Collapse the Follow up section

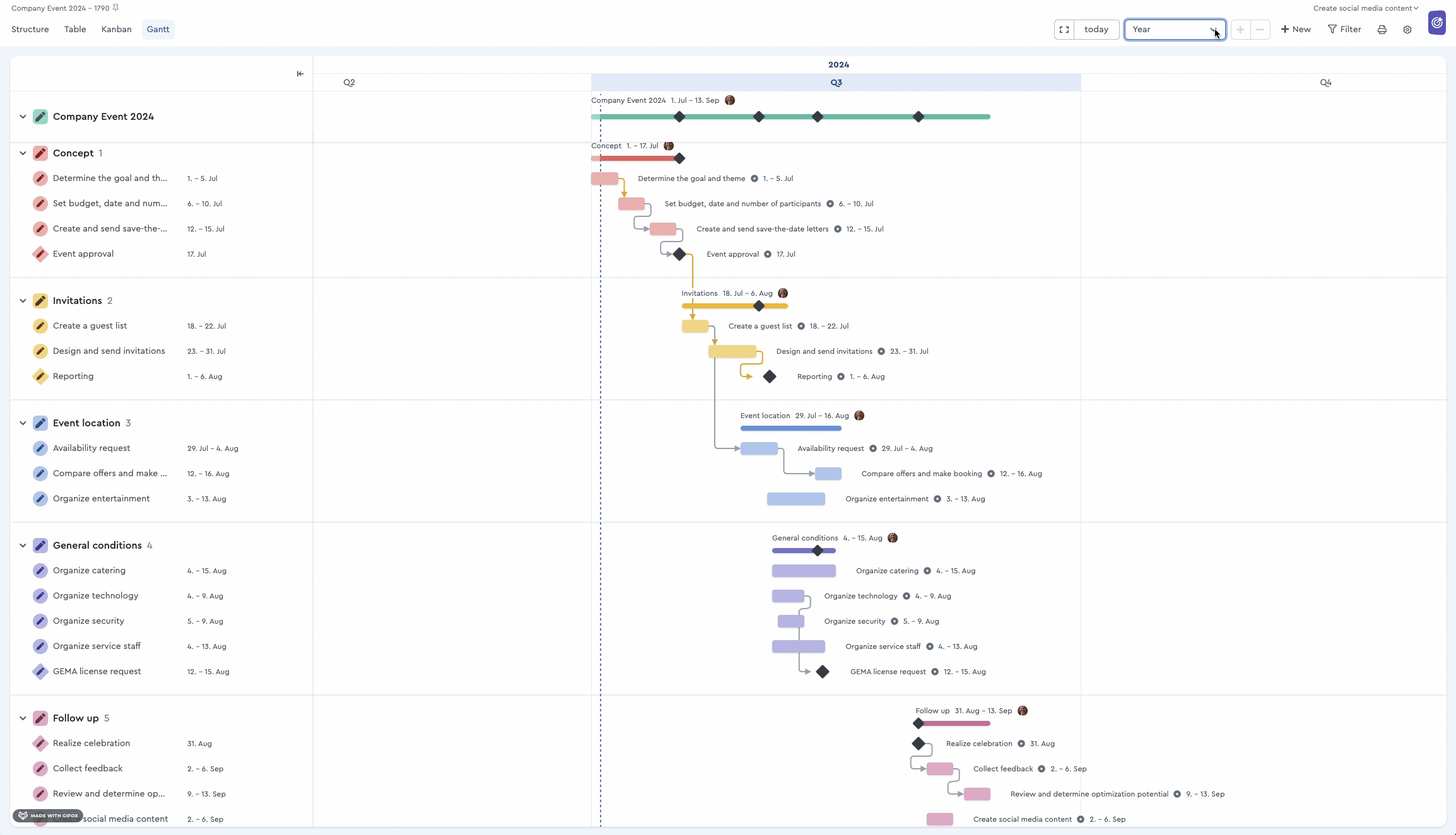pos(23,718)
